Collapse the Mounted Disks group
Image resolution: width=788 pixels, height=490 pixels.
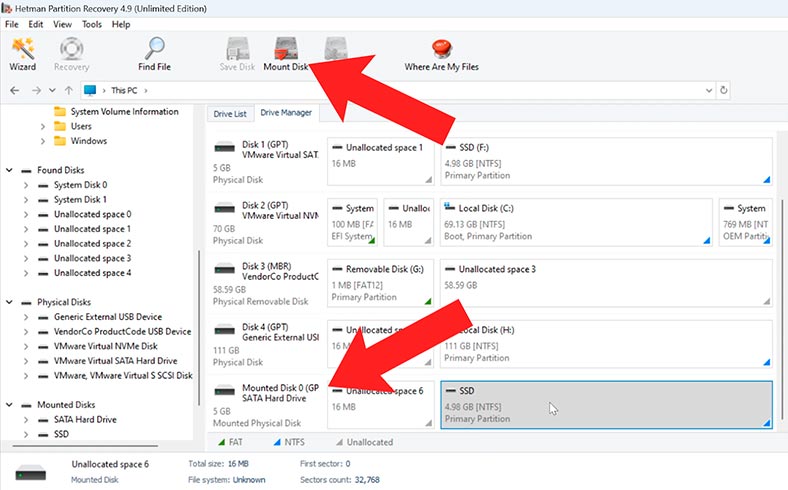[x=10, y=405]
